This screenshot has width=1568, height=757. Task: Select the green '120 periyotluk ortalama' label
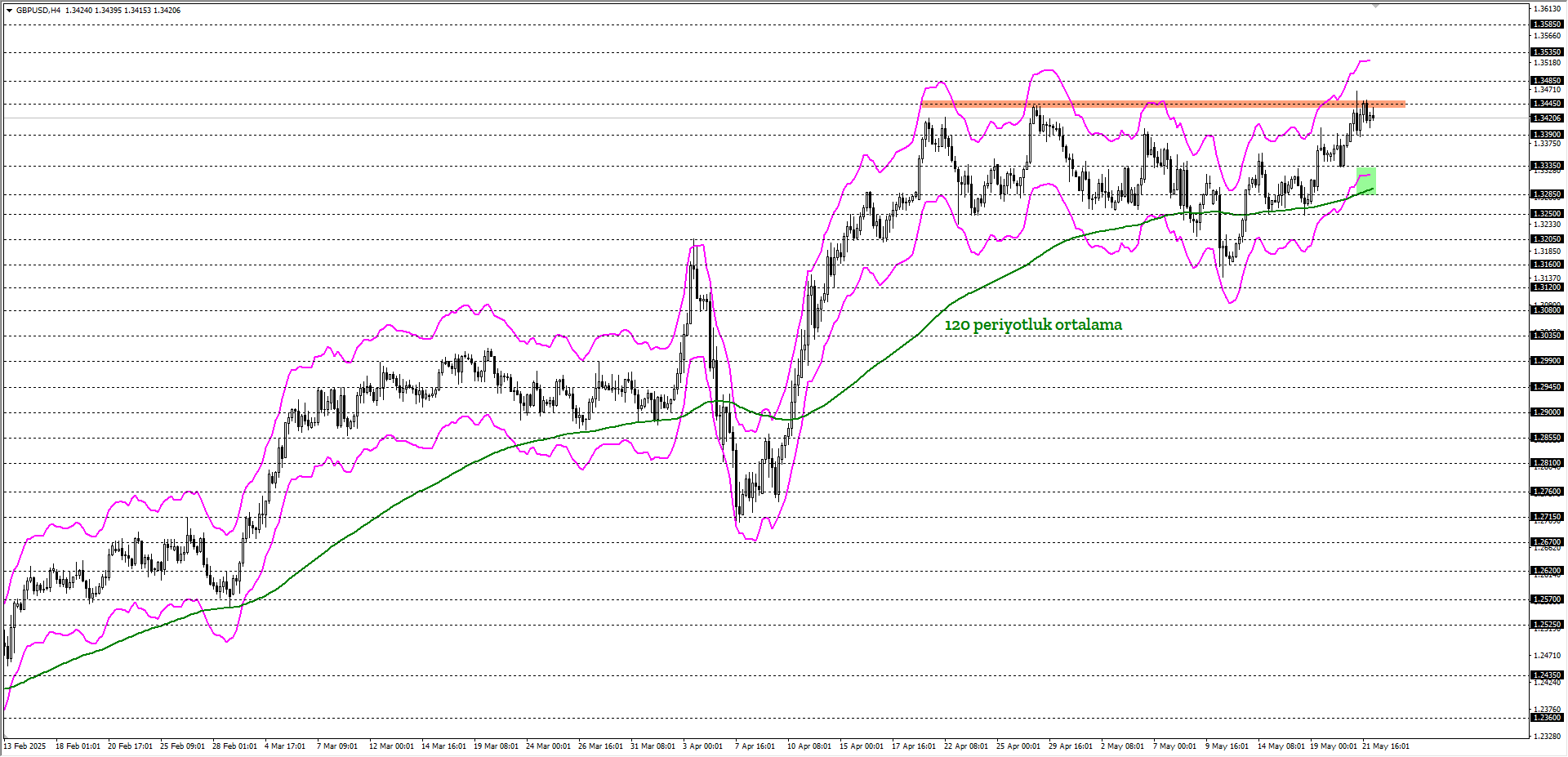tap(1033, 325)
